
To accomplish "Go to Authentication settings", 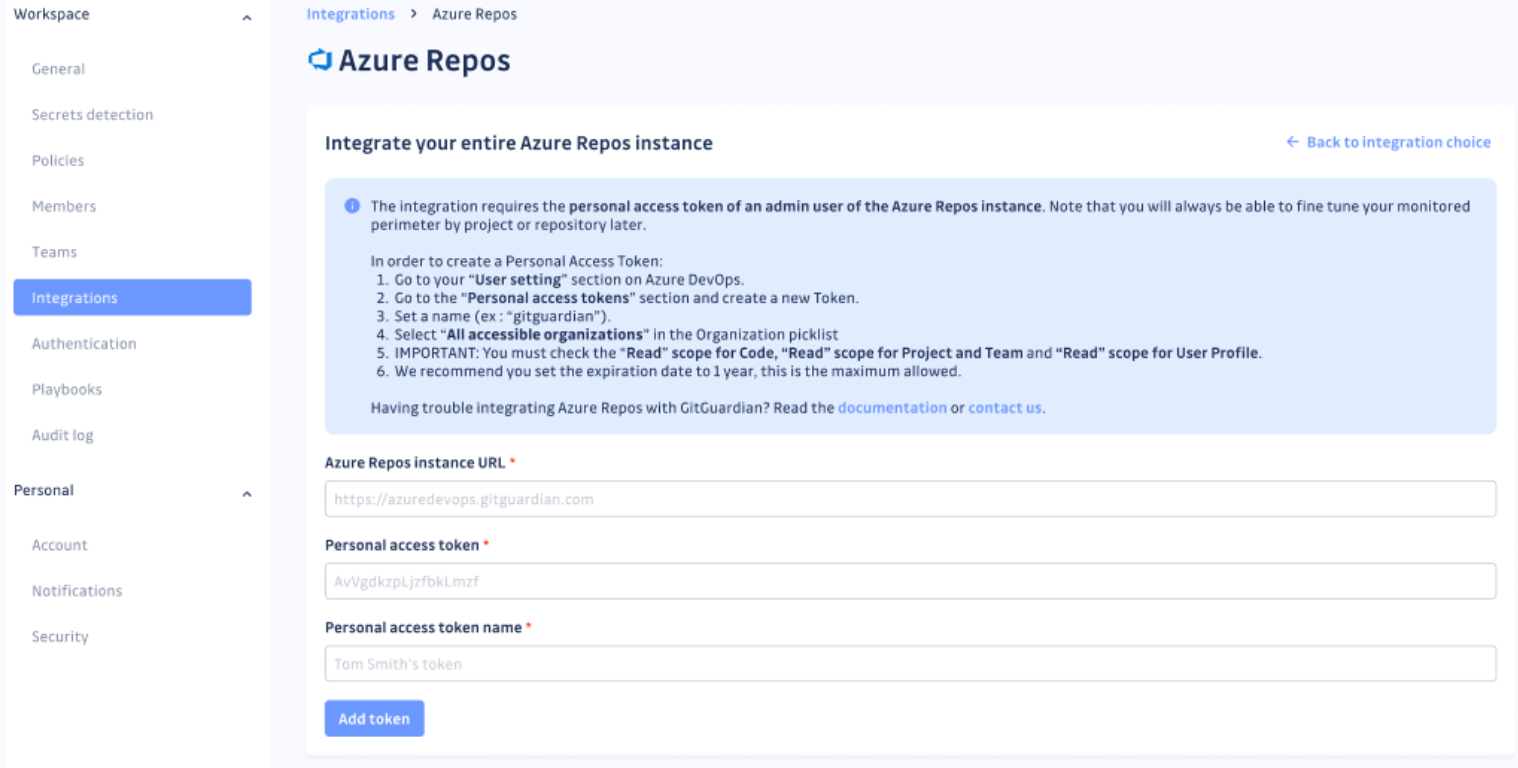I will tap(83, 343).
